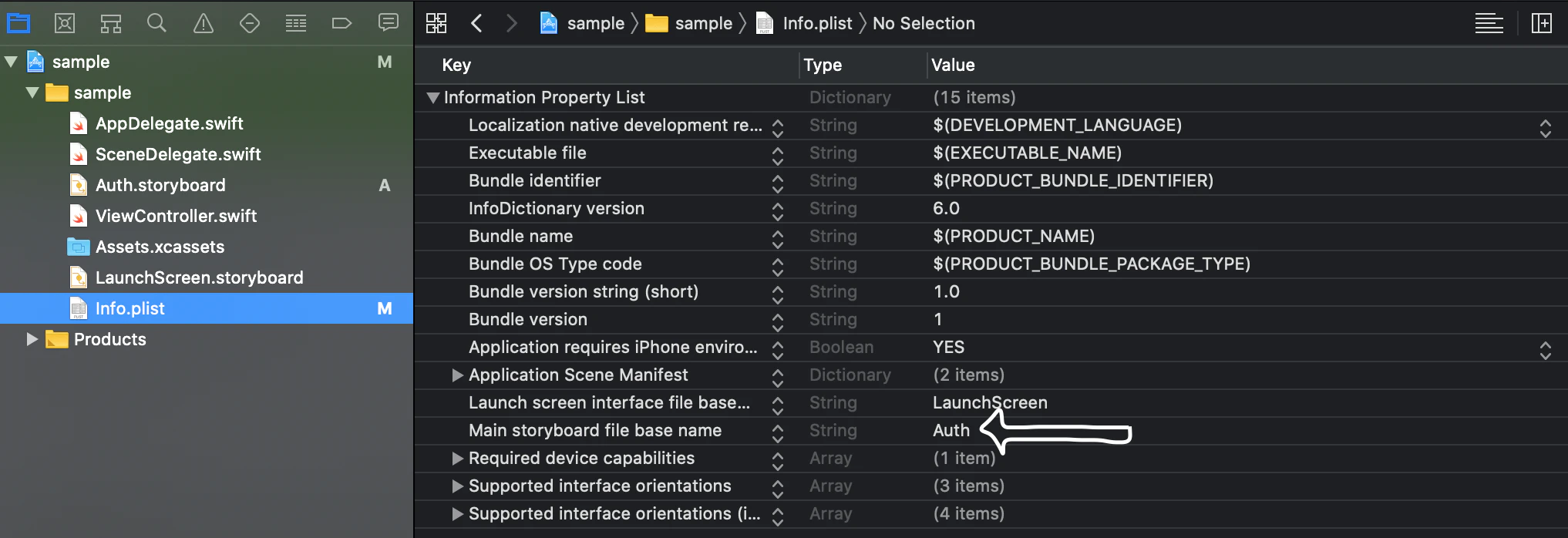Open the related items grid menu
This screenshot has height=538, width=1568.
click(436, 23)
